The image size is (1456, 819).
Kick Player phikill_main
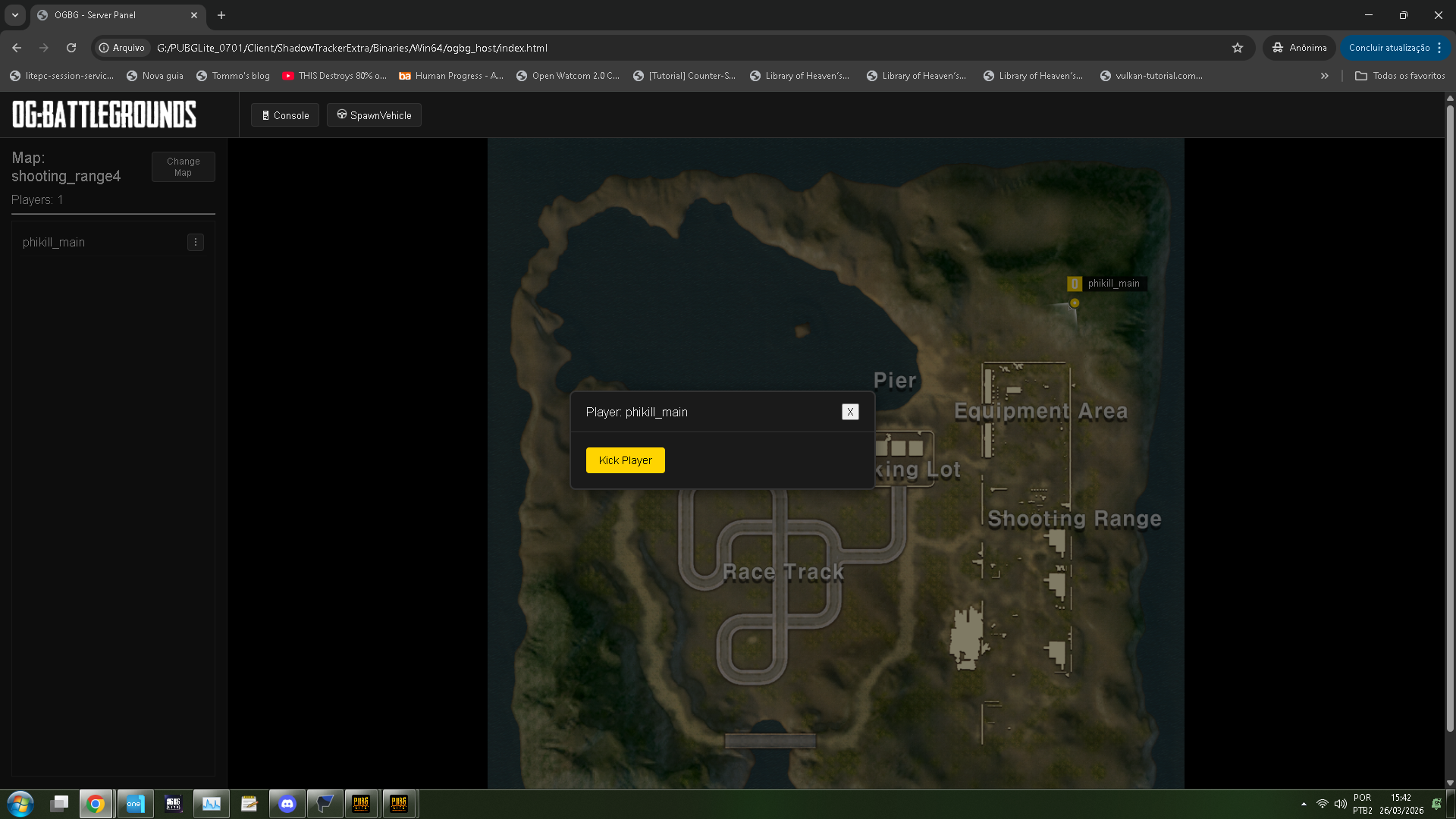[625, 460]
